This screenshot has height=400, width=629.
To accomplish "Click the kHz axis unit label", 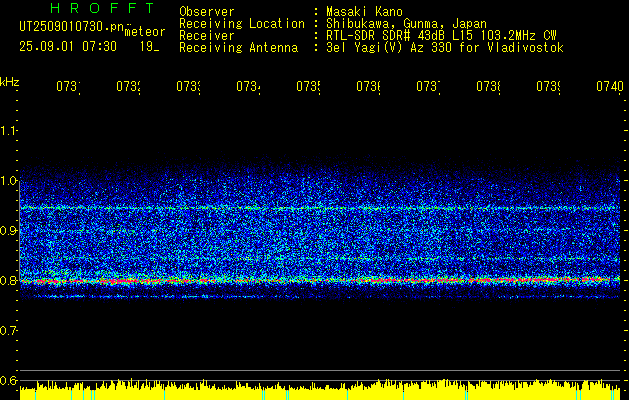I will coord(9,82).
